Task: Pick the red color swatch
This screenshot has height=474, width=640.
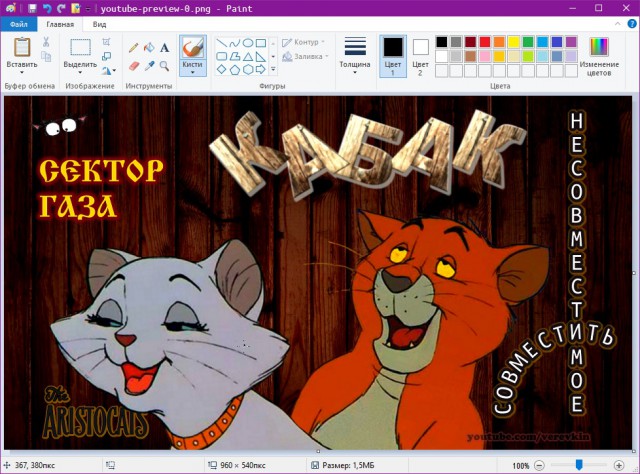Action: tap(485, 42)
